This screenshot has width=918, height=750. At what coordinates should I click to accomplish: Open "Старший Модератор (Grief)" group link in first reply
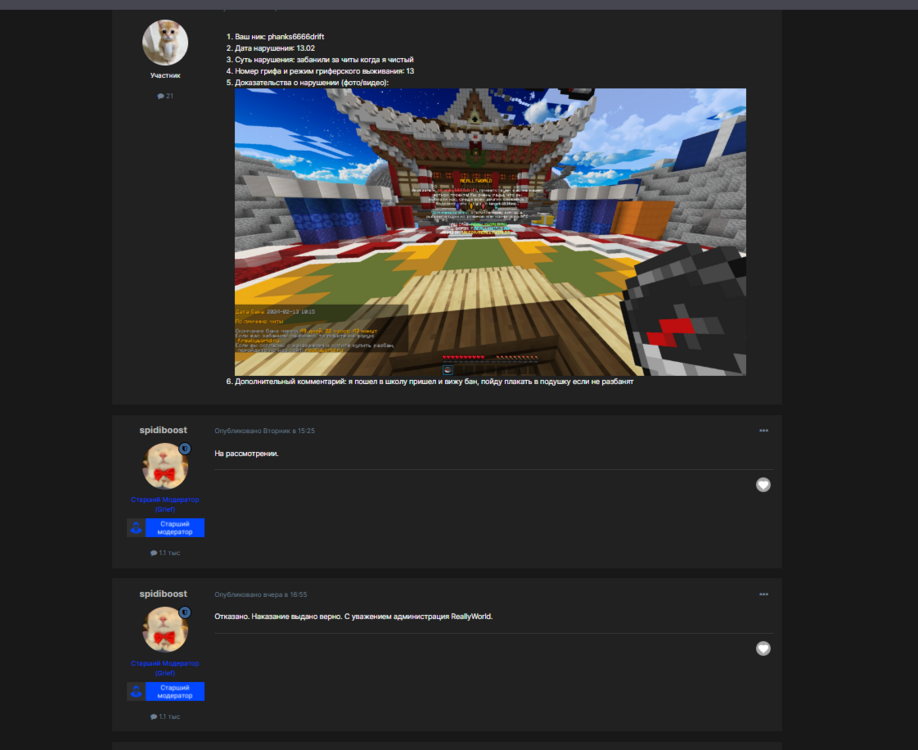coord(165,504)
